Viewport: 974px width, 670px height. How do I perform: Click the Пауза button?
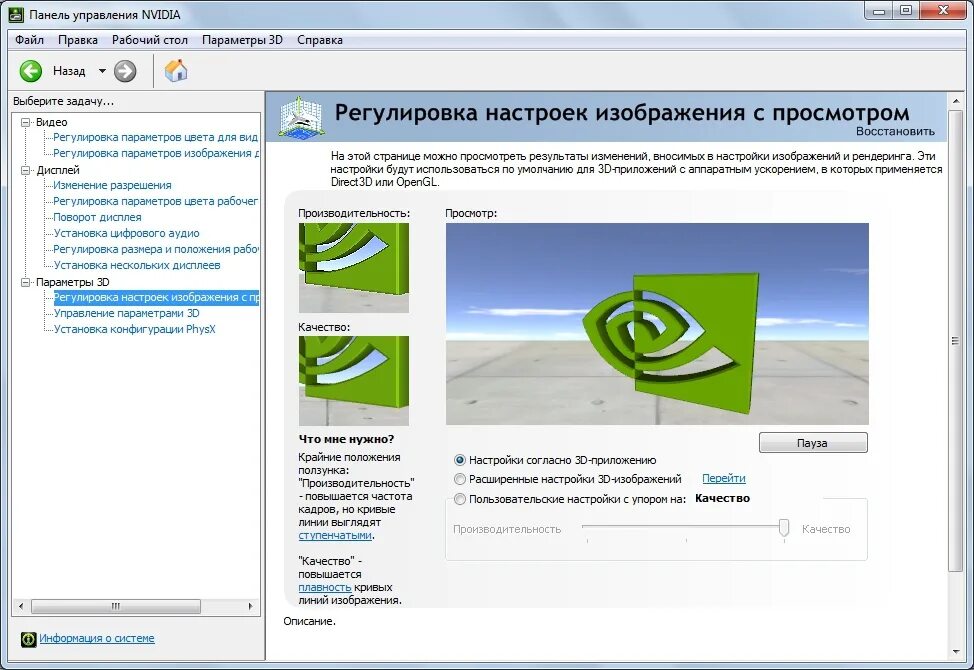click(x=813, y=443)
